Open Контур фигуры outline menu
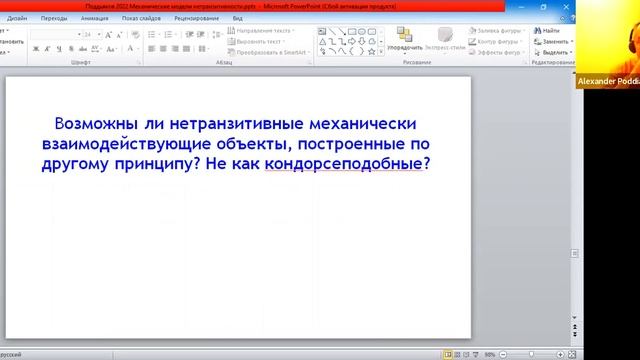The image size is (640, 360). [x=496, y=42]
